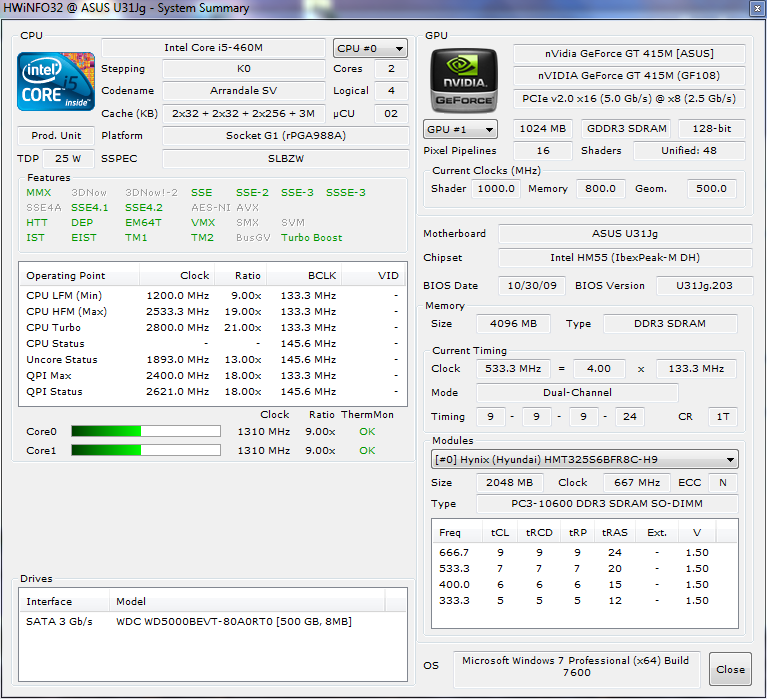Click the Operating Point column header
The height and width of the screenshot is (699, 767).
tap(79, 275)
